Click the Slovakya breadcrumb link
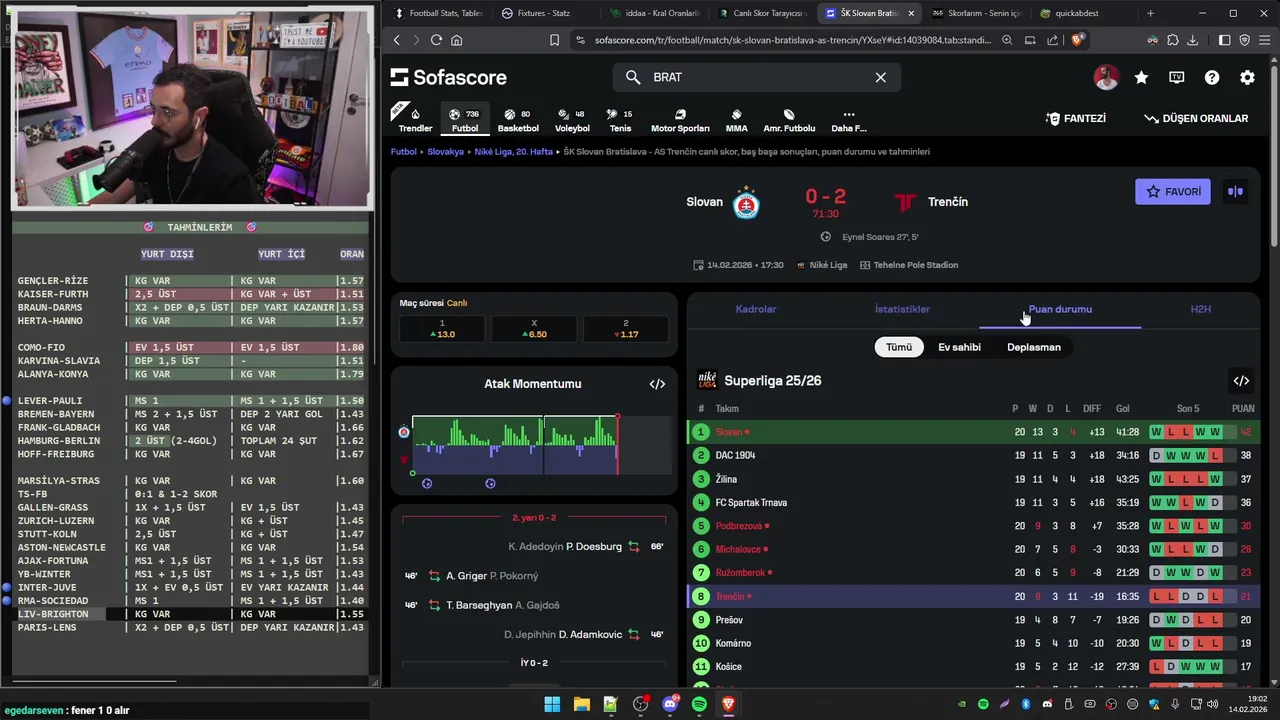The width and height of the screenshot is (1280, 720). coord(445,152)
